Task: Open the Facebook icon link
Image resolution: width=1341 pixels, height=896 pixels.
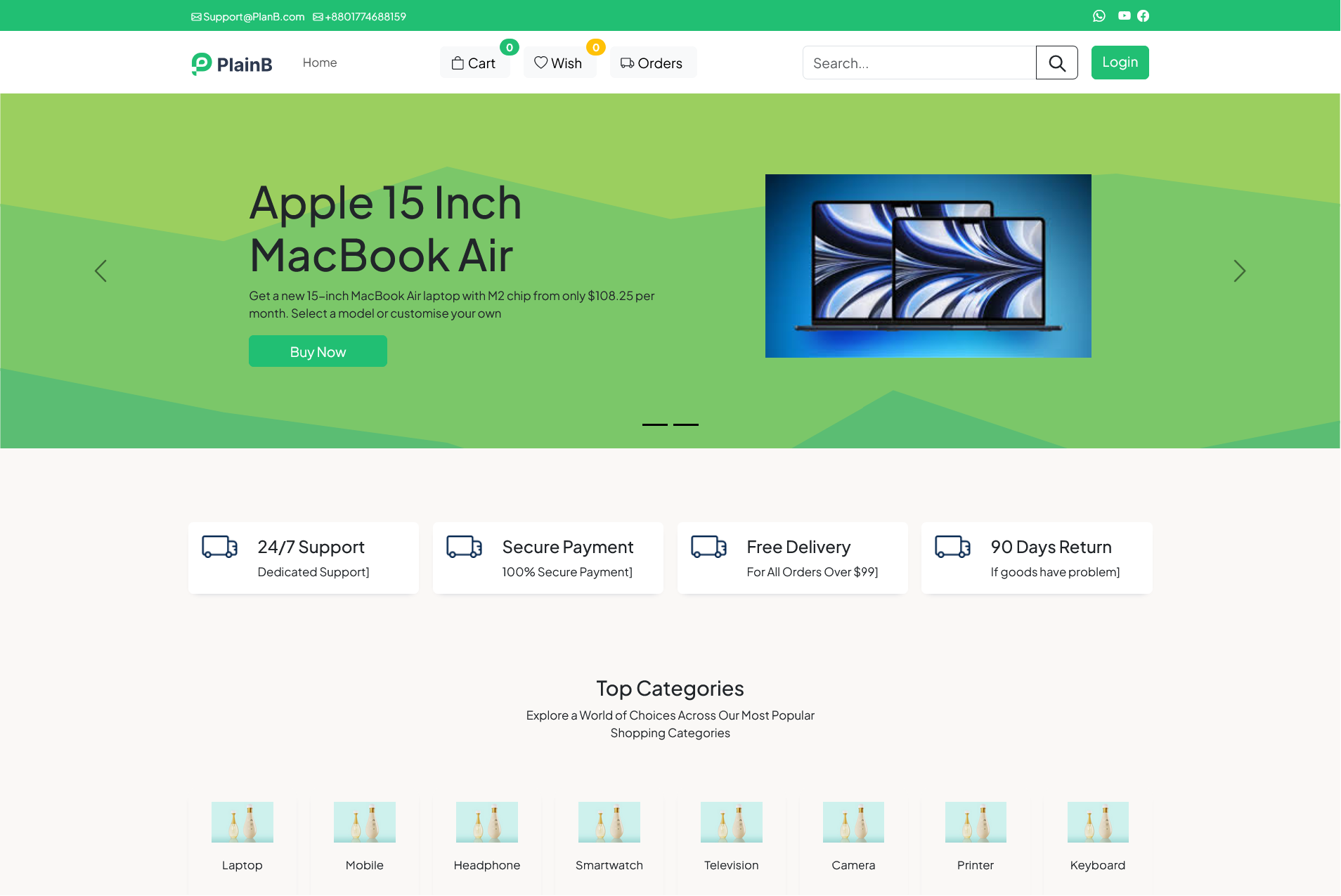Action: [x=1144, y=16]
